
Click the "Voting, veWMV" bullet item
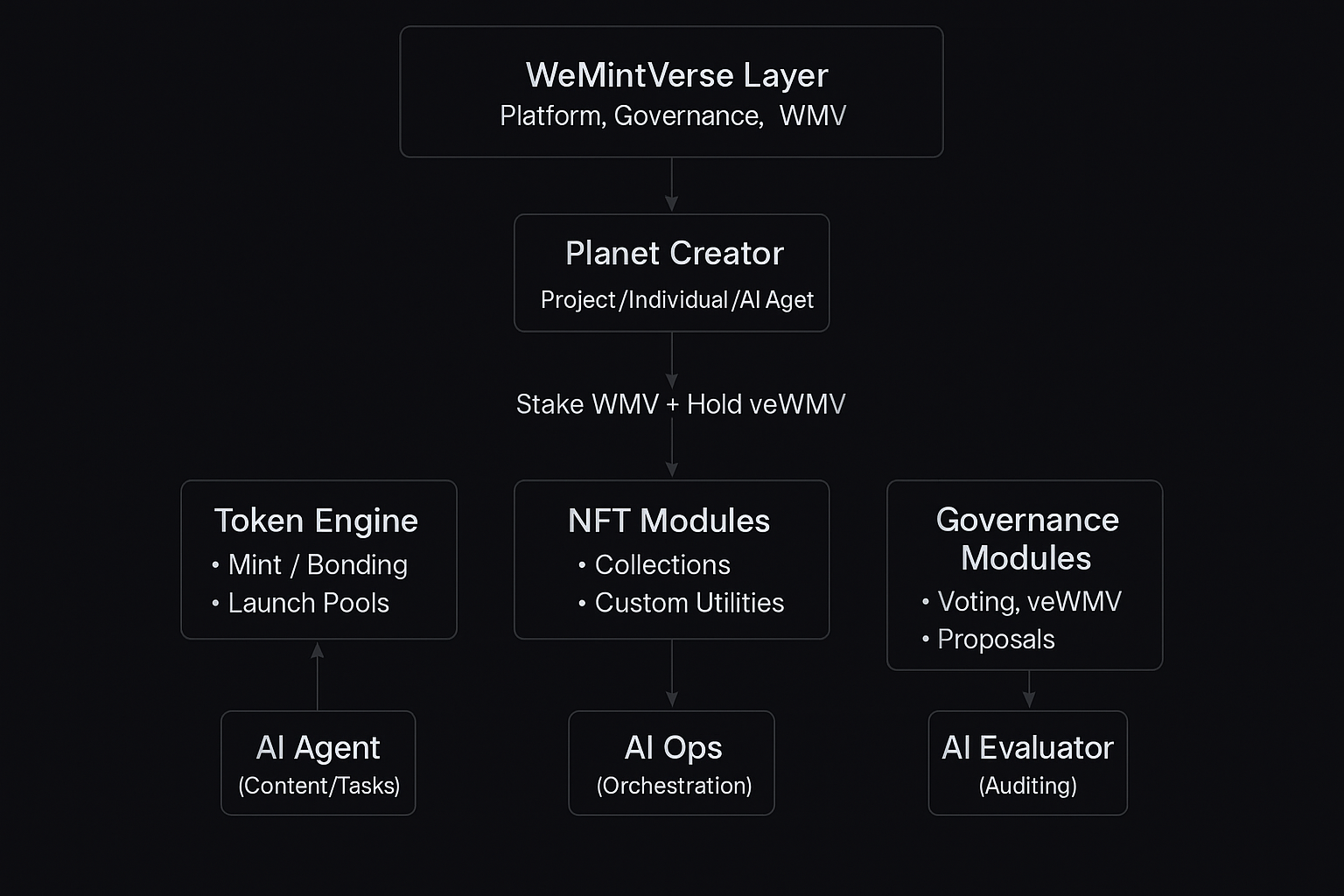click(1028, 602)
